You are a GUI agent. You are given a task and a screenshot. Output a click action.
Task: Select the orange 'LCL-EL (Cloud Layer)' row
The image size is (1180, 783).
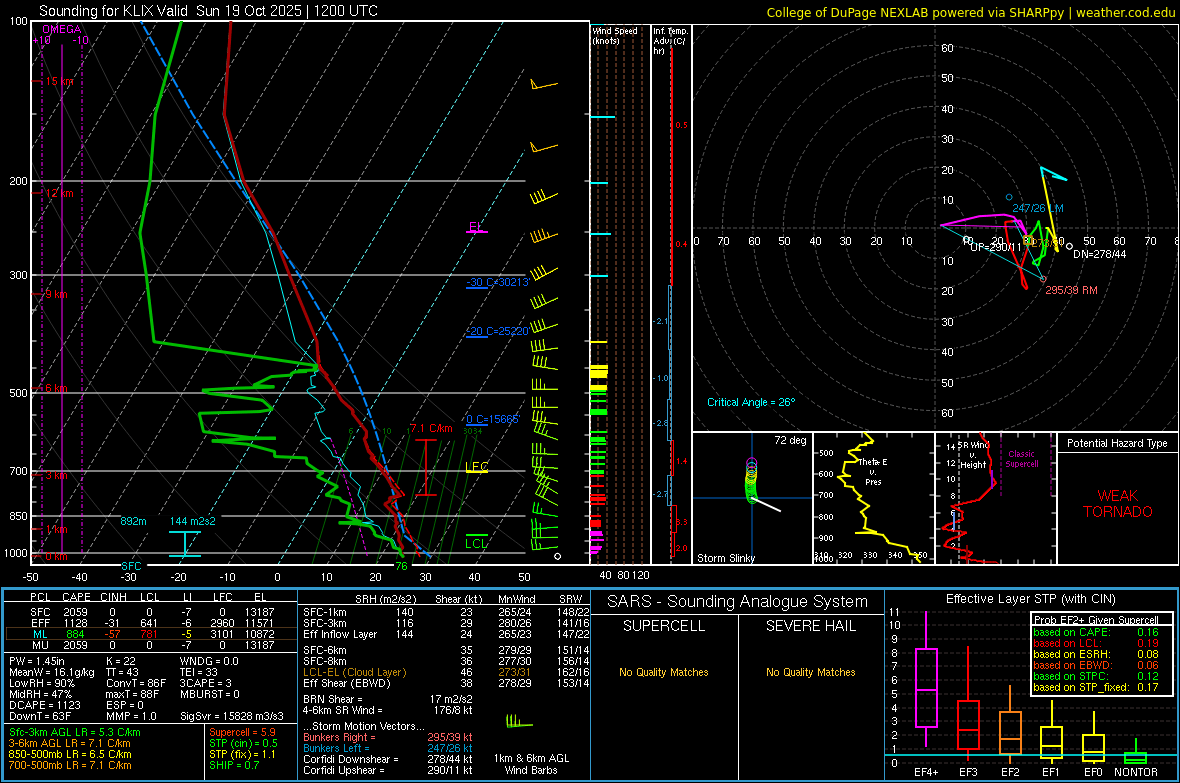446,672
